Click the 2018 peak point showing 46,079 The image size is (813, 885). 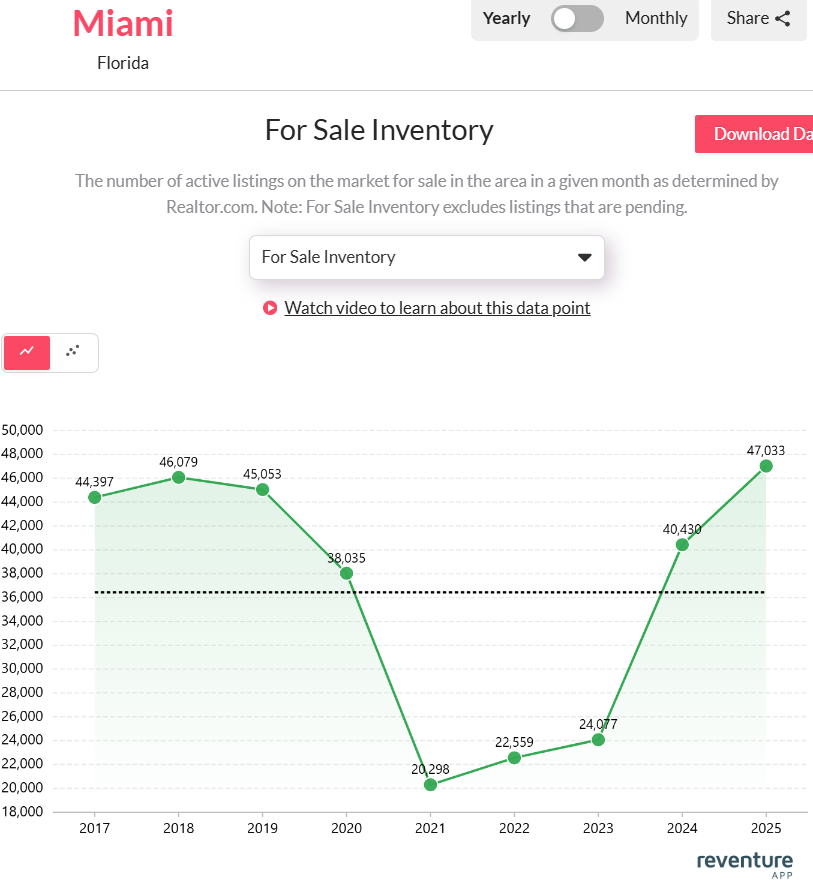[179, 478]
